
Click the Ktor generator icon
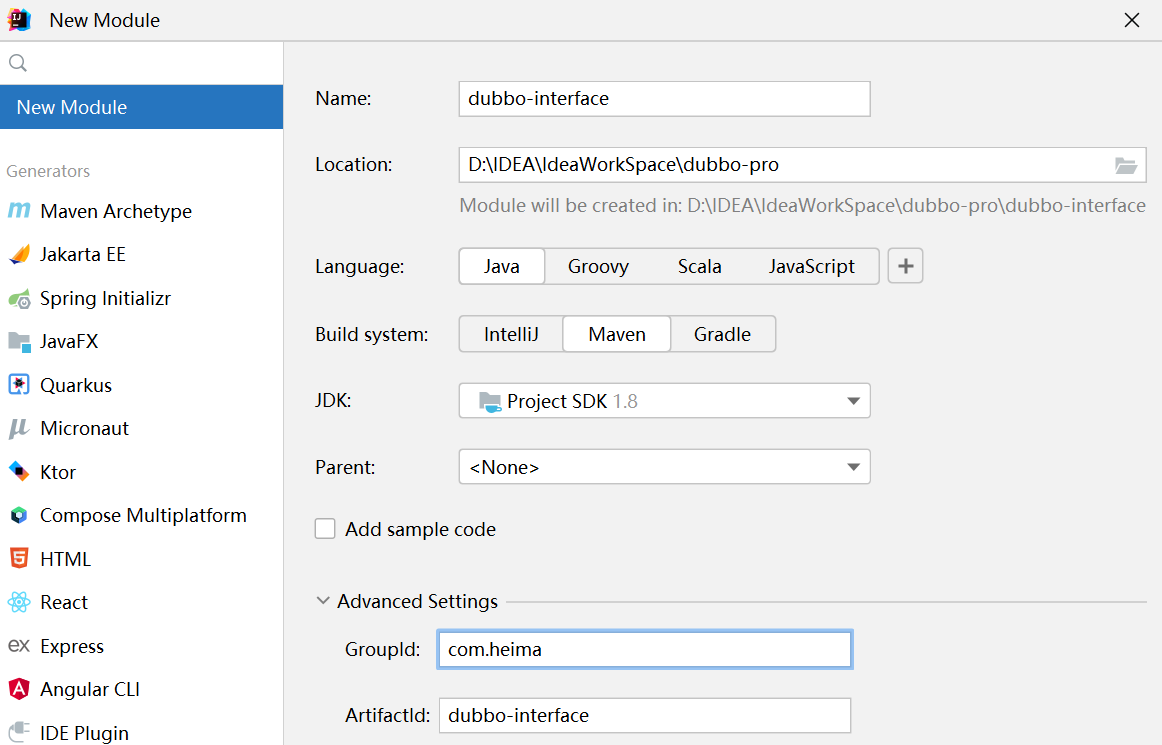pos(19,471)
